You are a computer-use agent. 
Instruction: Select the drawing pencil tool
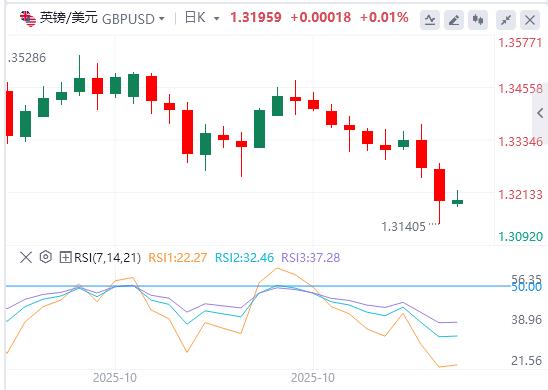pos(454,20)
